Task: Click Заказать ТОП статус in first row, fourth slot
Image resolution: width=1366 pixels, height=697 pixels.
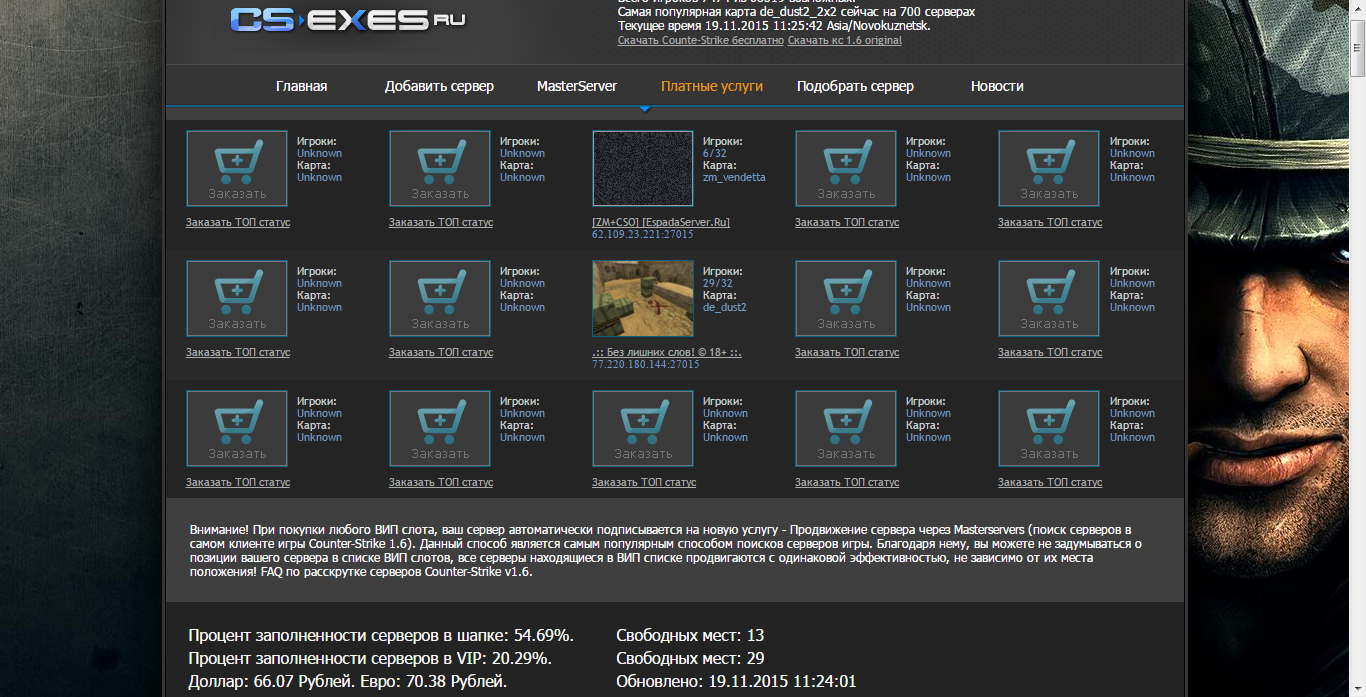Action: 847,222
